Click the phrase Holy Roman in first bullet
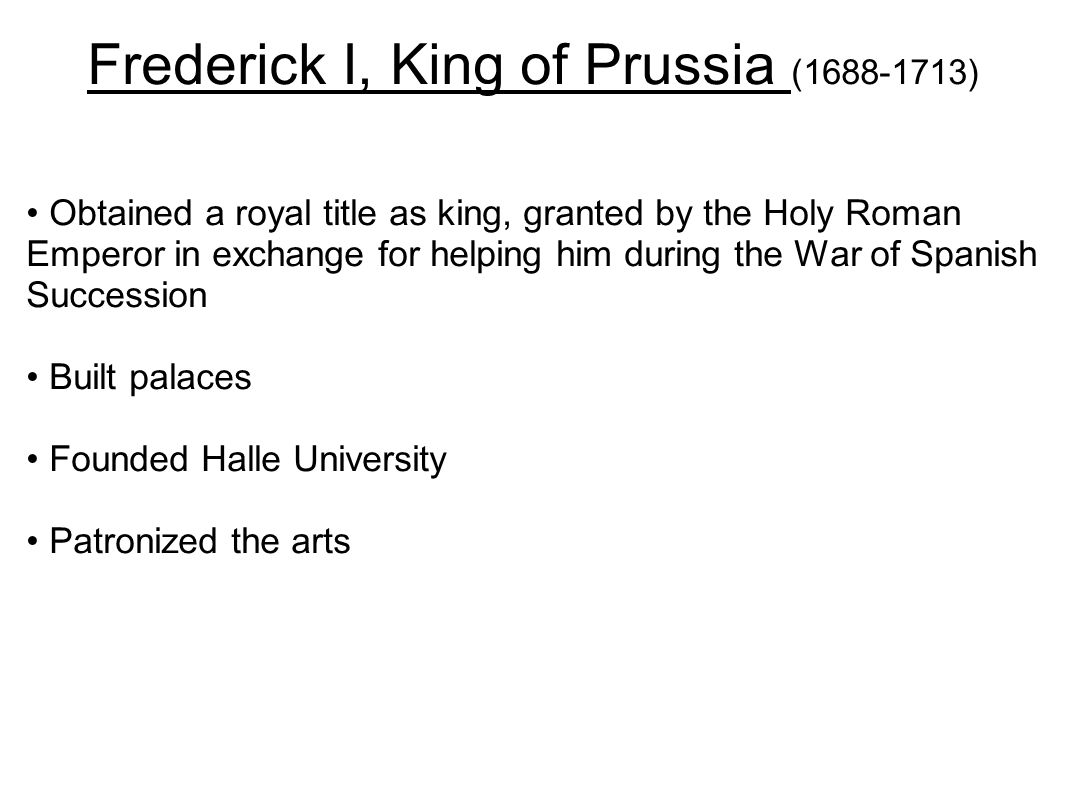Image resolution: width=1066 pixels, height=800 pixels. pyautogui.click(x=862, y=213)
